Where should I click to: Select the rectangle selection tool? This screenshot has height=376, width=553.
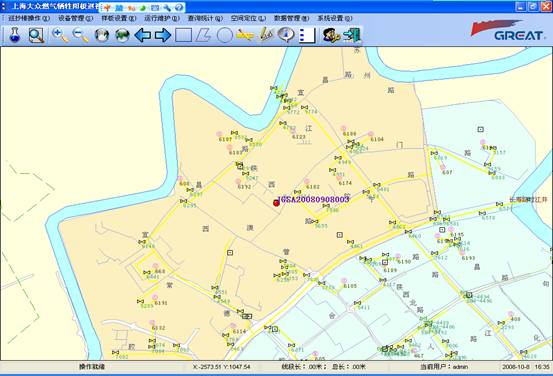click(183, 35)
